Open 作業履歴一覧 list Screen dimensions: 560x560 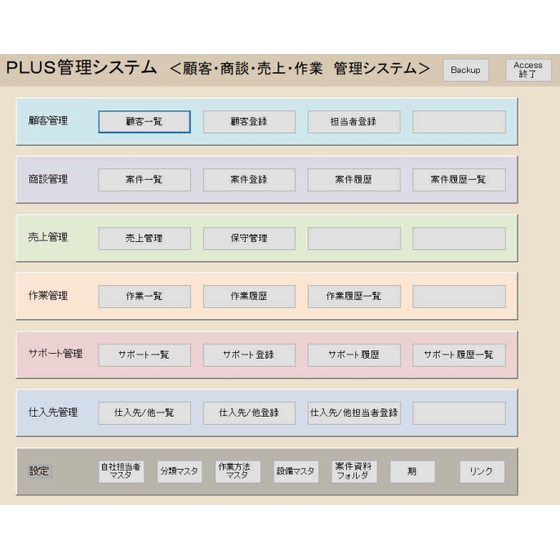[x=354, y=296]
